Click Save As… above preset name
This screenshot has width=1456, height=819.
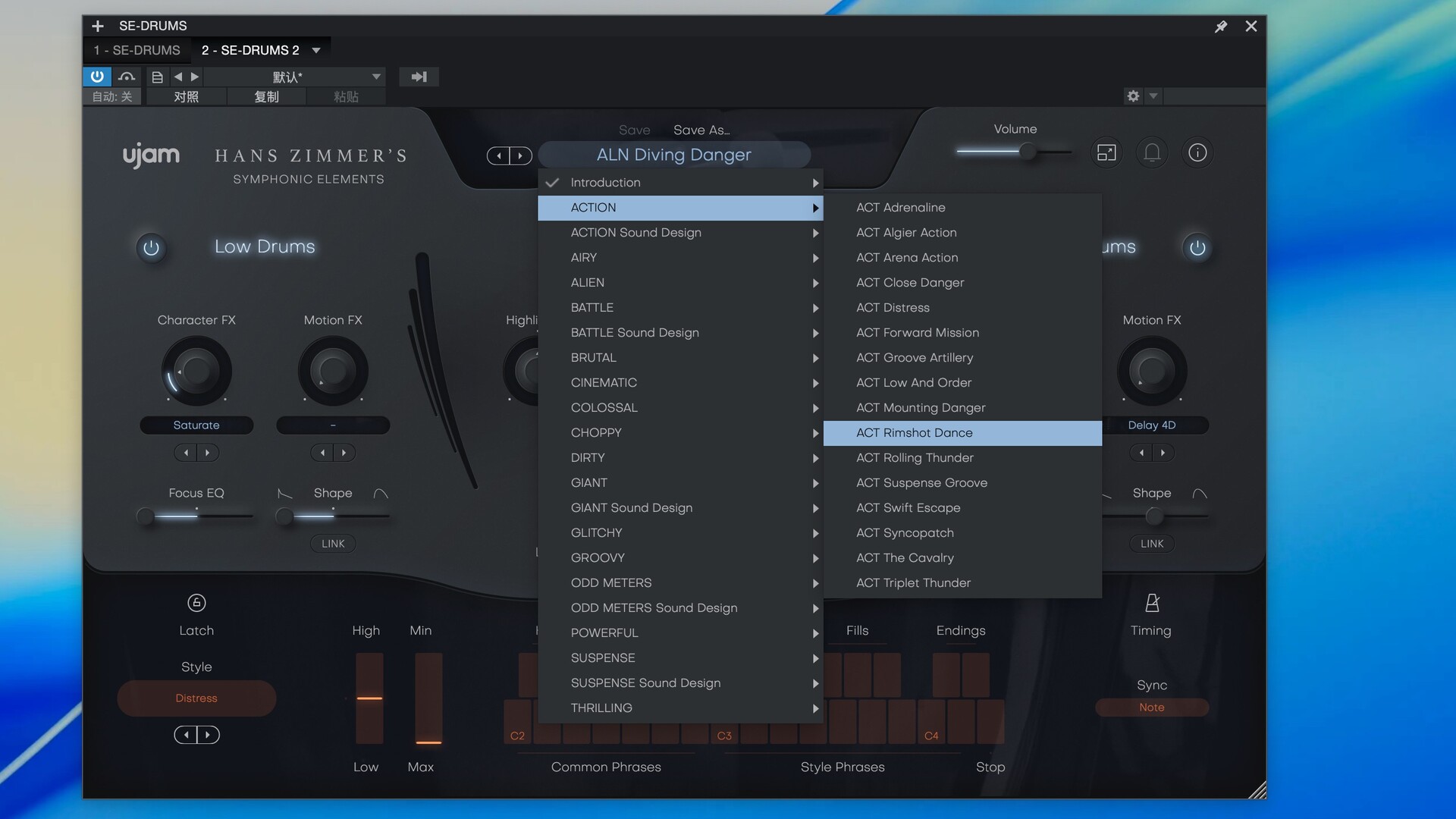(701, 130)
